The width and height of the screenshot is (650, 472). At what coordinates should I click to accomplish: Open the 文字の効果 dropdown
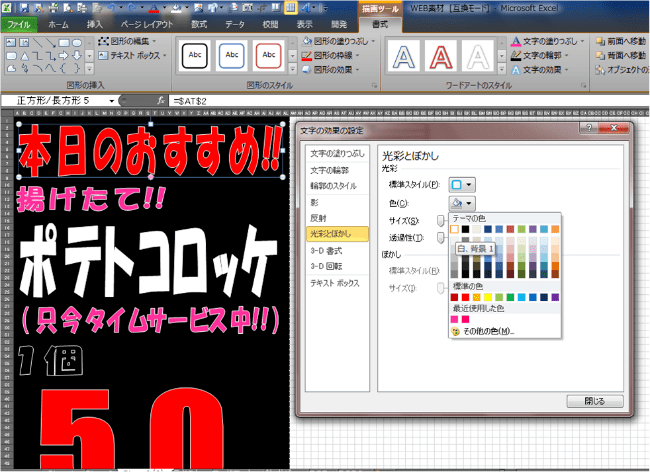pos(540,70)
